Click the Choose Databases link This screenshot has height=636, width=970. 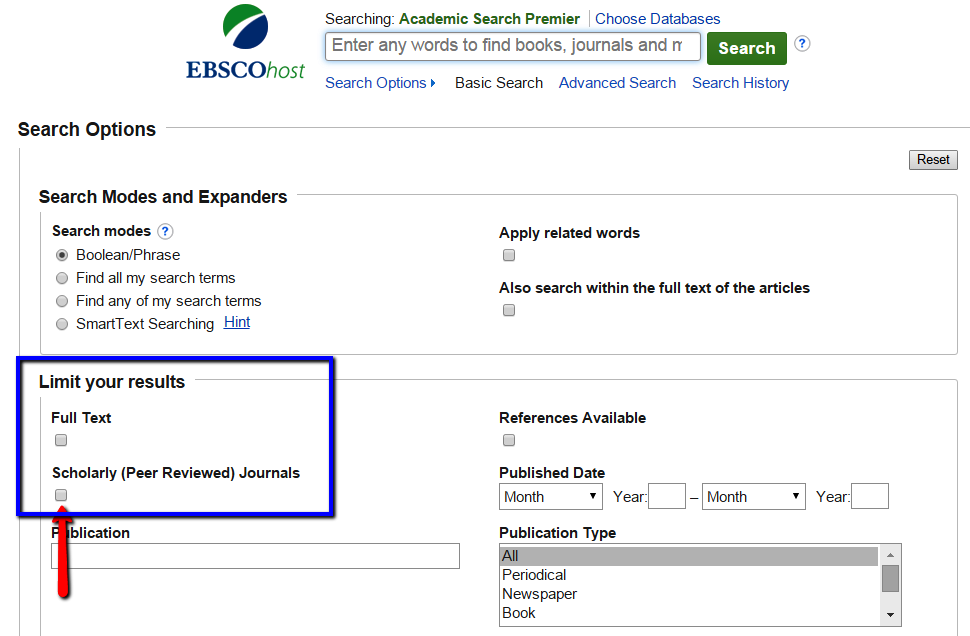point(657,18)
